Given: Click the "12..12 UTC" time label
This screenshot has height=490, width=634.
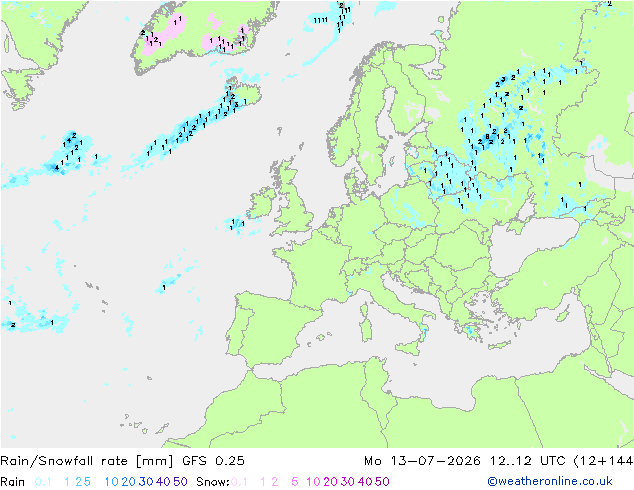Looking at the screenshot, I should pyautogui.click(x=527, y=461).
